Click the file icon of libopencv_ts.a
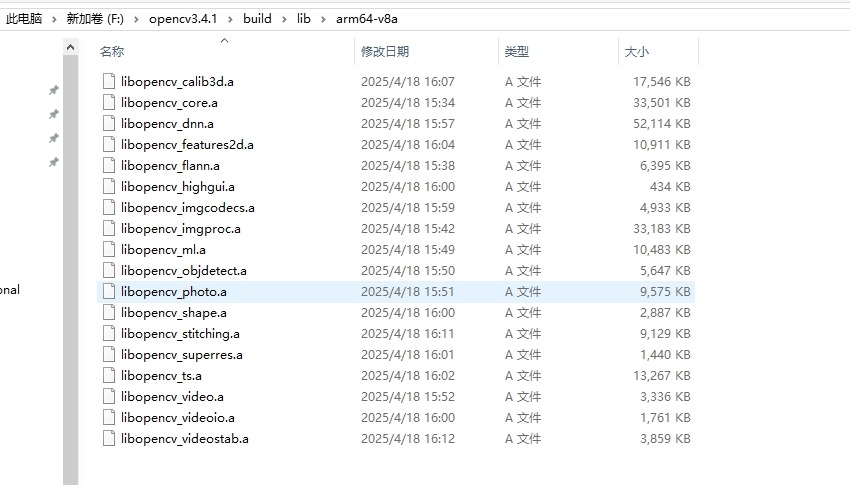 click(x=109, y=376)
